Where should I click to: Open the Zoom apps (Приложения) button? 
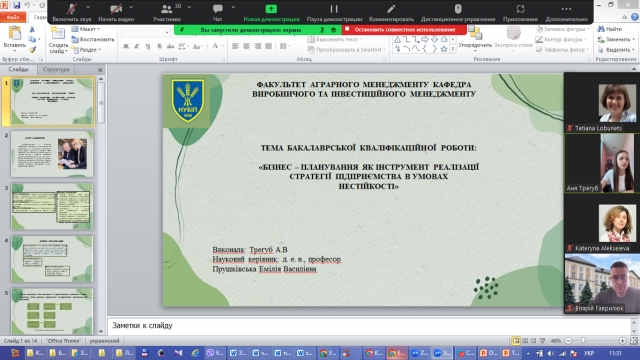point(520,12)
